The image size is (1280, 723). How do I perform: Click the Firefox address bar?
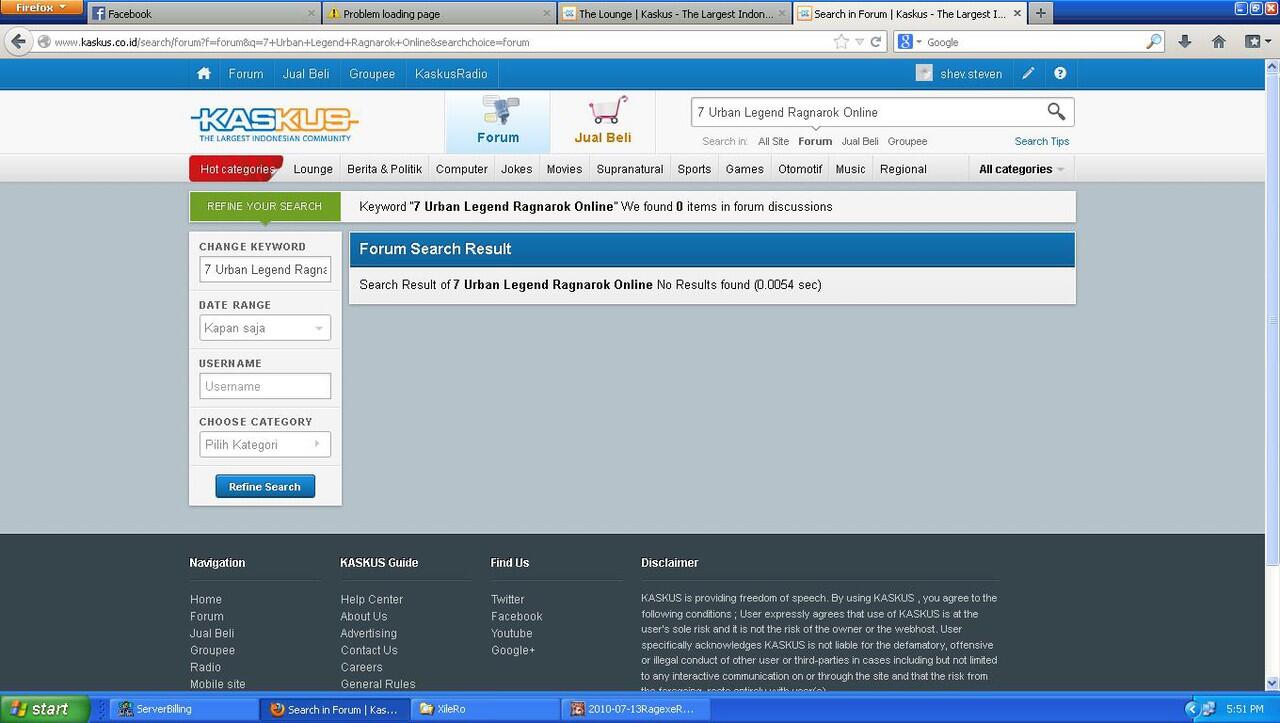click(x=440, y=42)
